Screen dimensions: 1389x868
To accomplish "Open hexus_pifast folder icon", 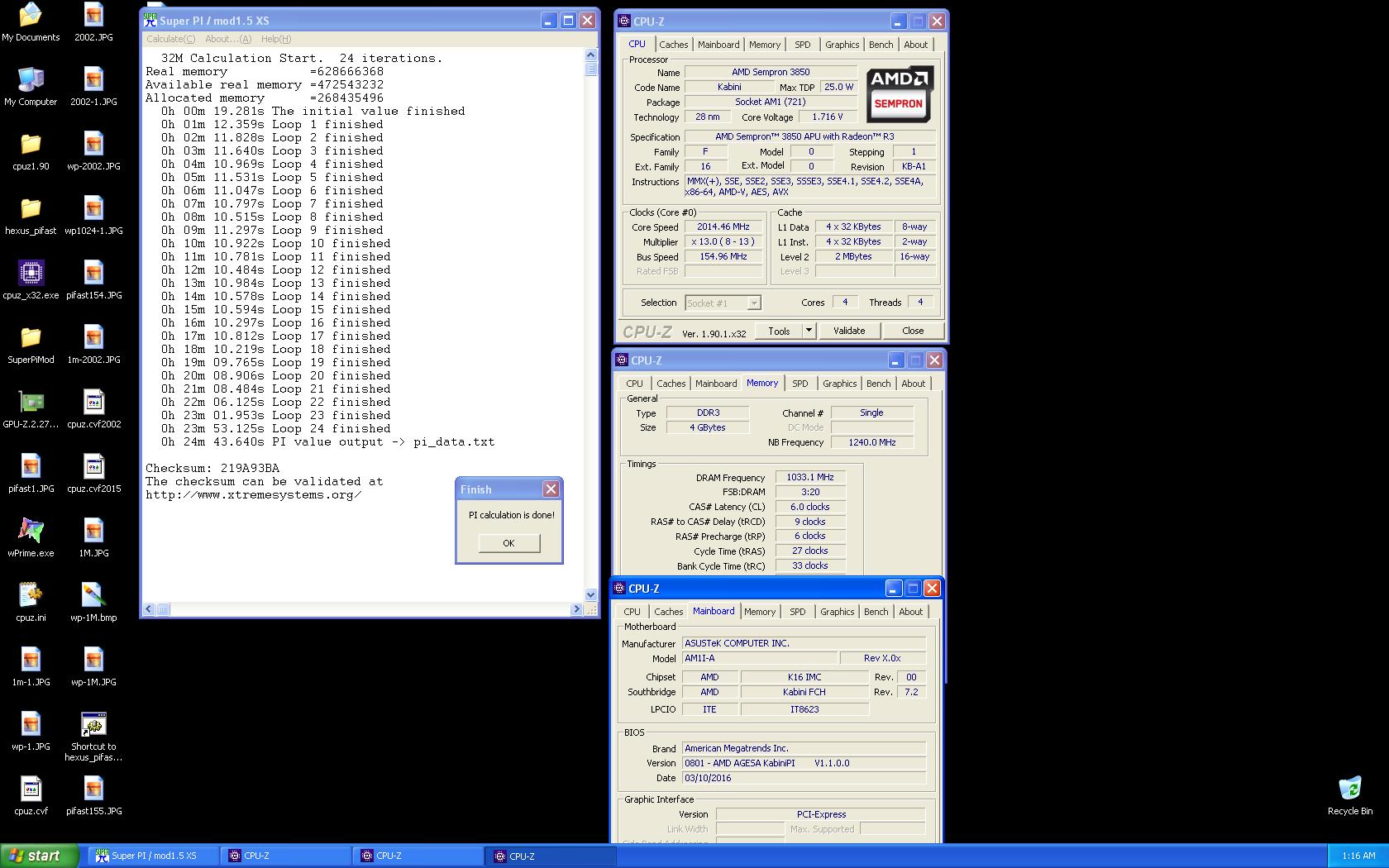I will (31, 216).
